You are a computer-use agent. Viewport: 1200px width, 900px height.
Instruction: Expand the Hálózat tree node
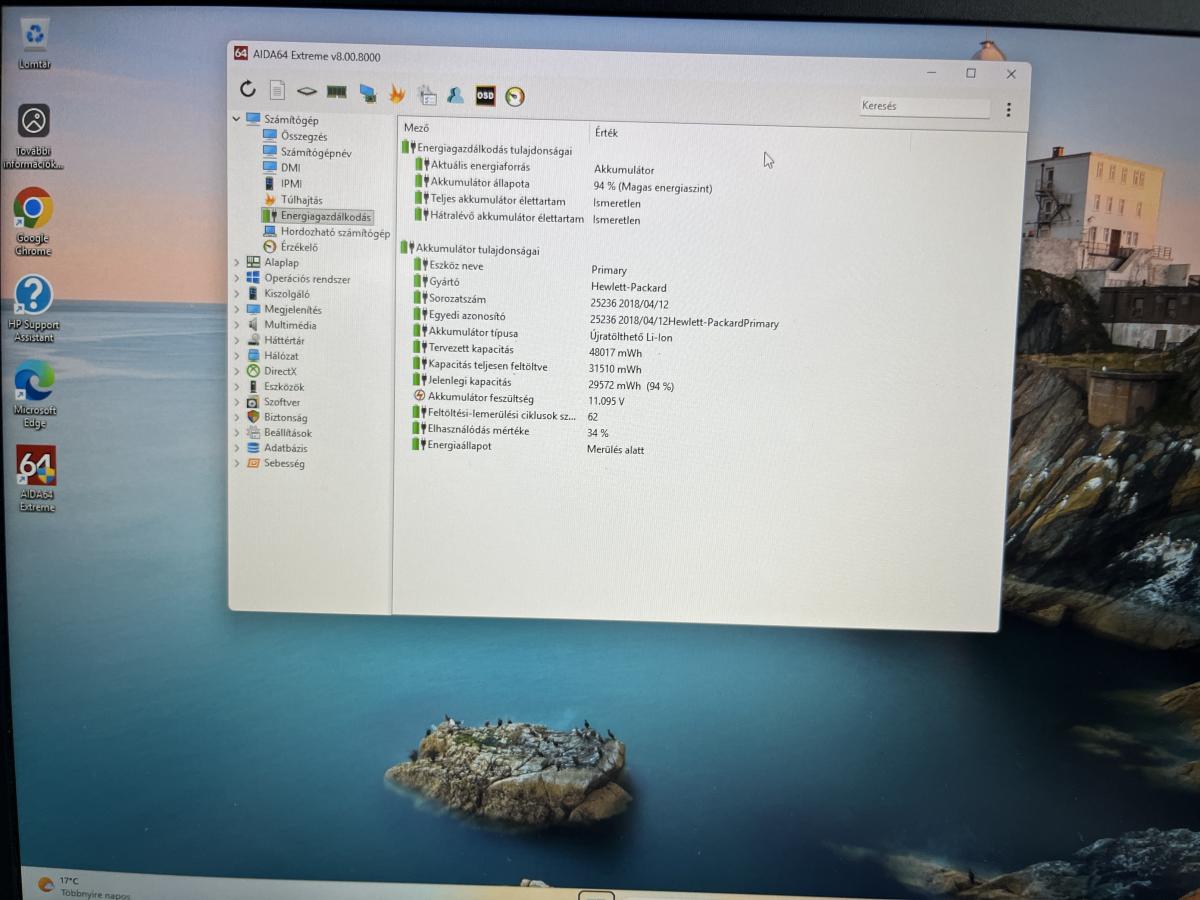coord(237,356)
